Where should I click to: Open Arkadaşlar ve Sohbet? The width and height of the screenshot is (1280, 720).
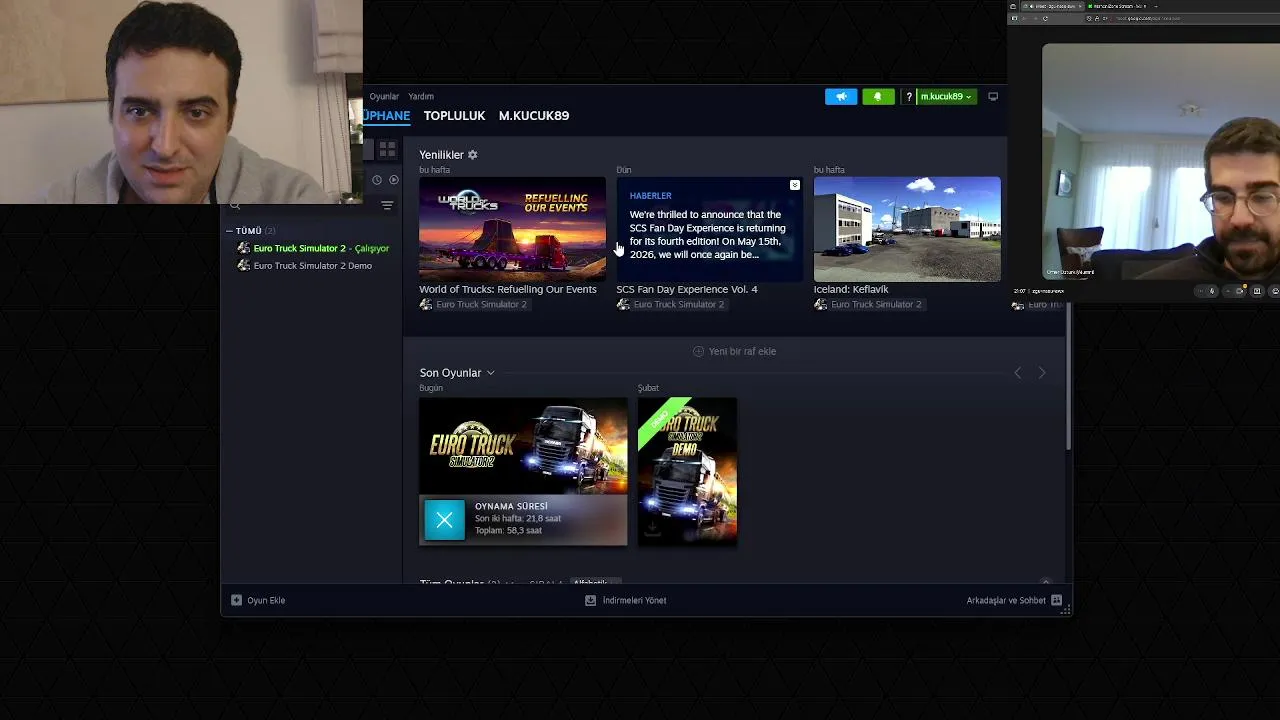1006,600
